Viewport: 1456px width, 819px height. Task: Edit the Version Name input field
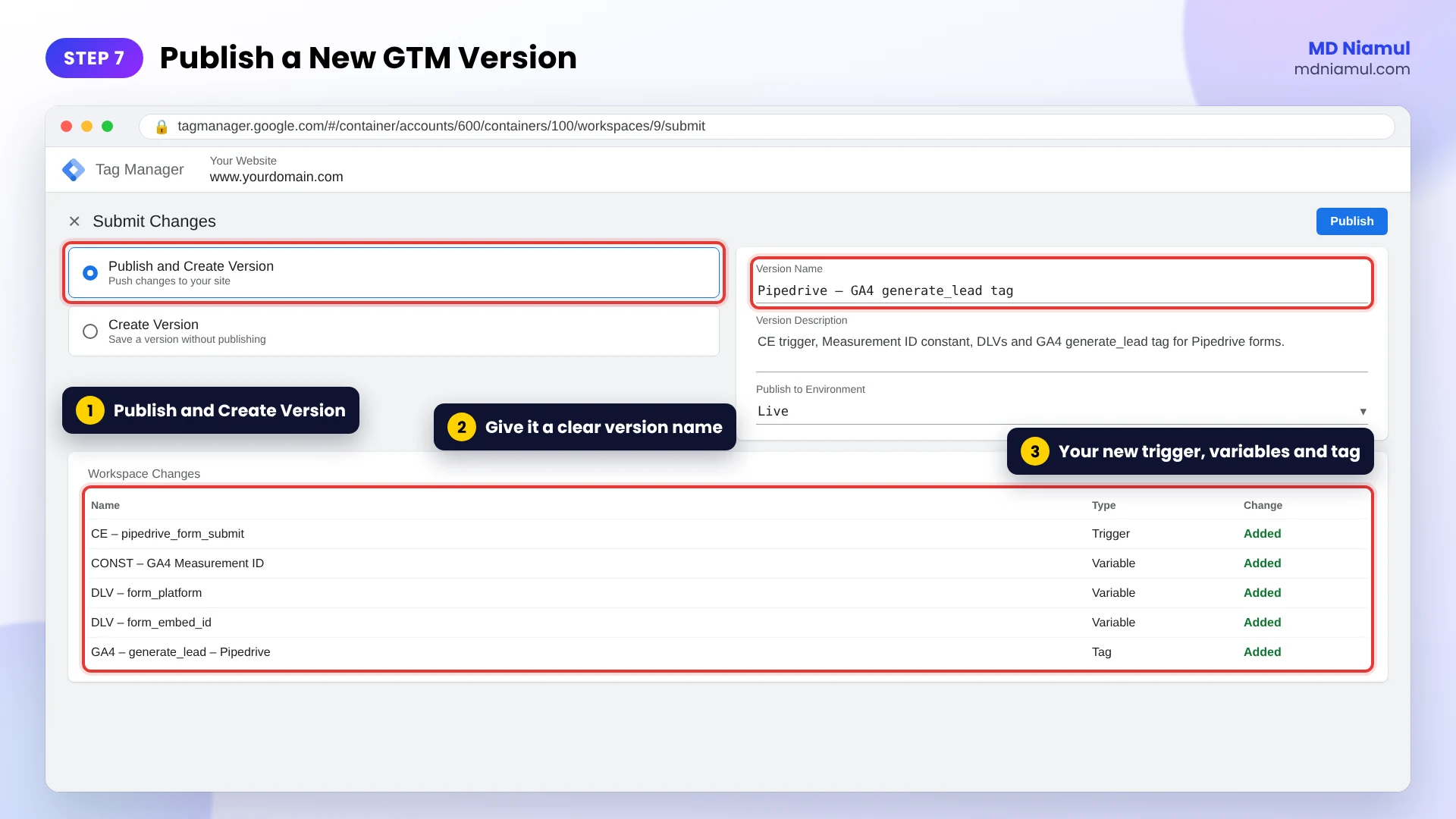click(x=1062, y=291)
